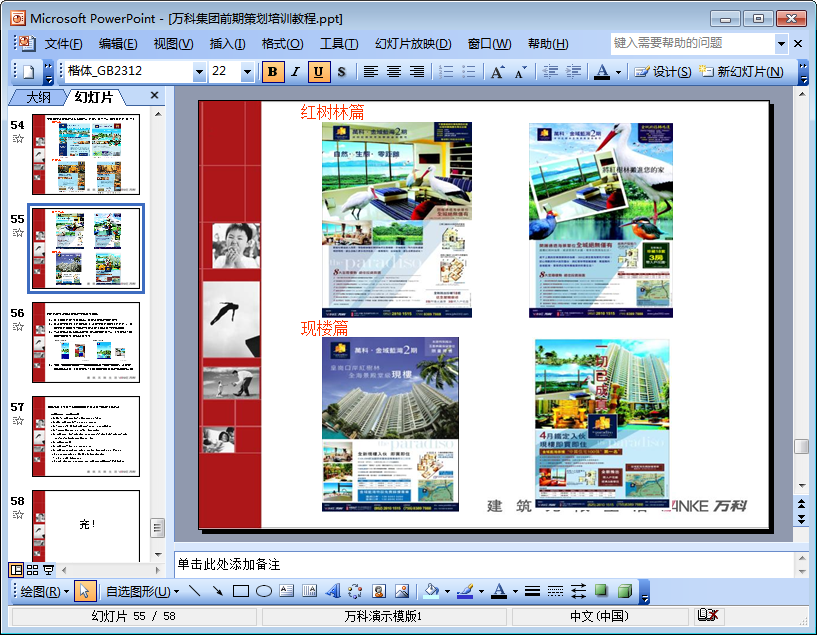Align text right
The image size is (817, 635).
(x=416, y=71)
